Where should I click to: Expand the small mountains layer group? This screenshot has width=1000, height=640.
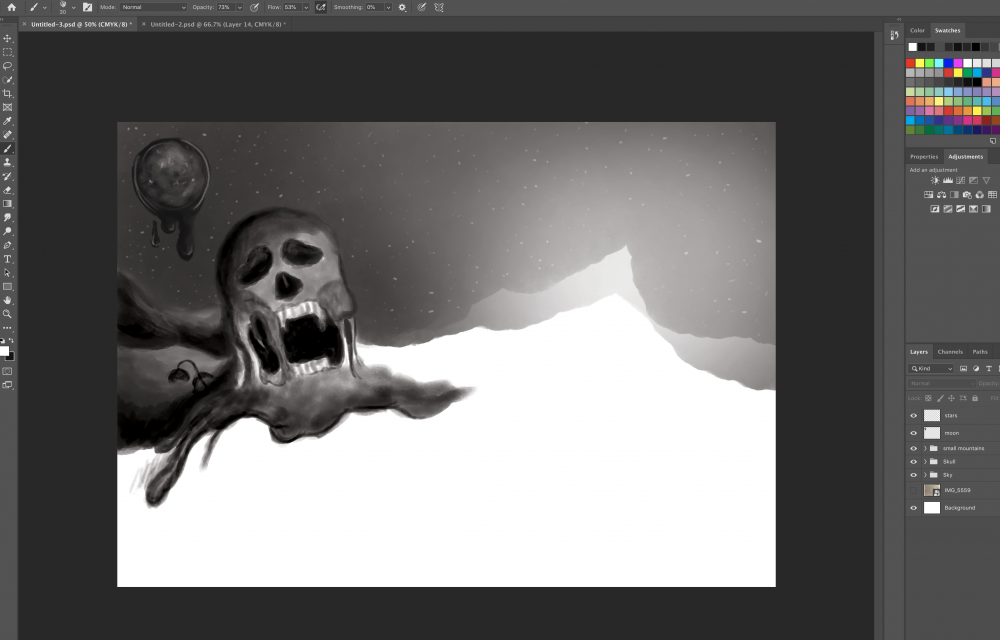pos(924,448)
